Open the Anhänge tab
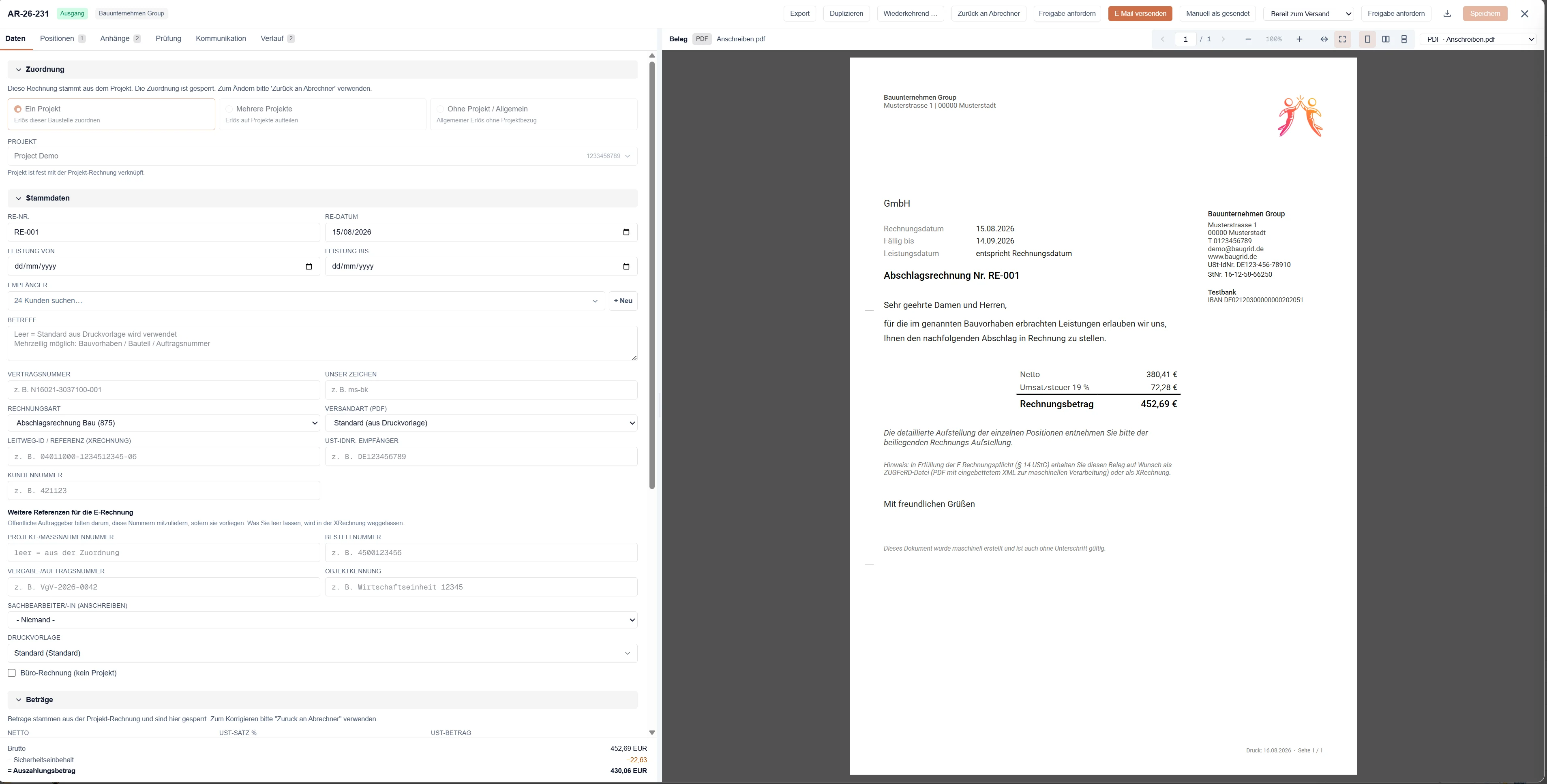Viewport: 1547px width, 784px height. [x=120, y=38]
